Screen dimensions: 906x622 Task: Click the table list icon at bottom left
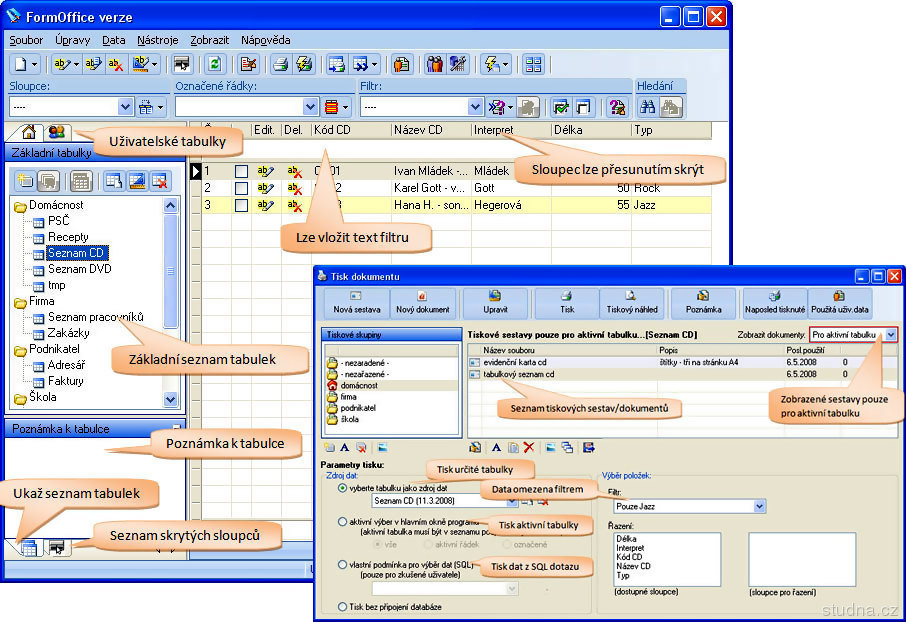coord(29,547)
